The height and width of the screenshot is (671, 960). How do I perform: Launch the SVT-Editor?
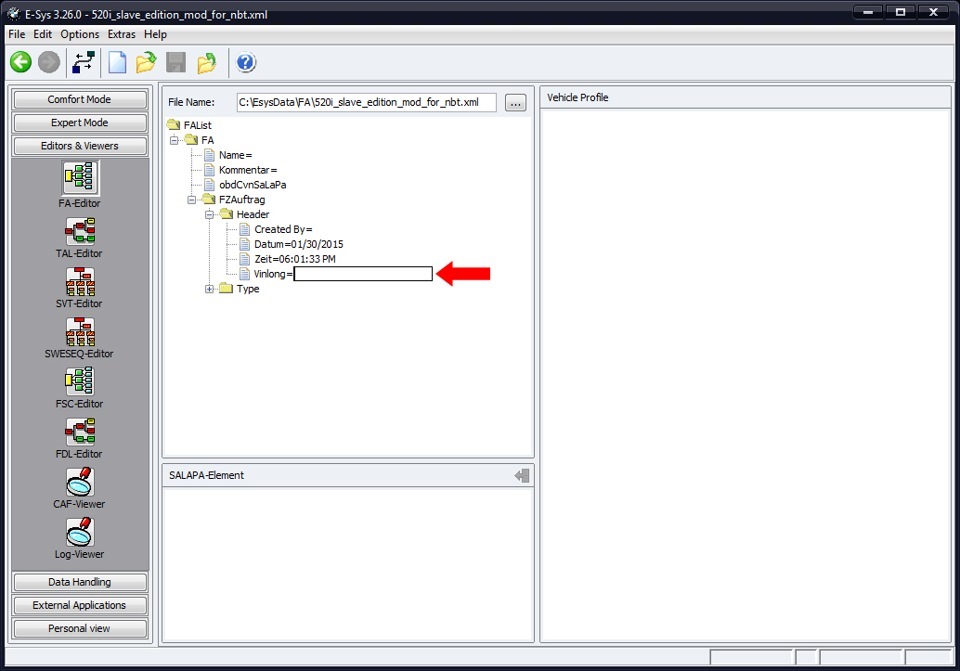[x=80, y=282]
